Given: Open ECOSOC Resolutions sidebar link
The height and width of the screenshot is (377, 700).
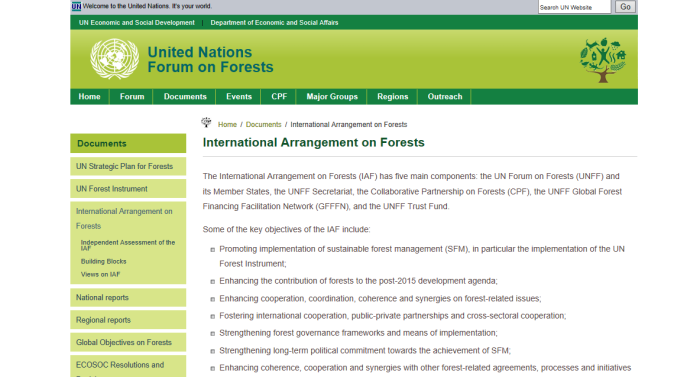Looking at the screenshot, I should [128, 366].
